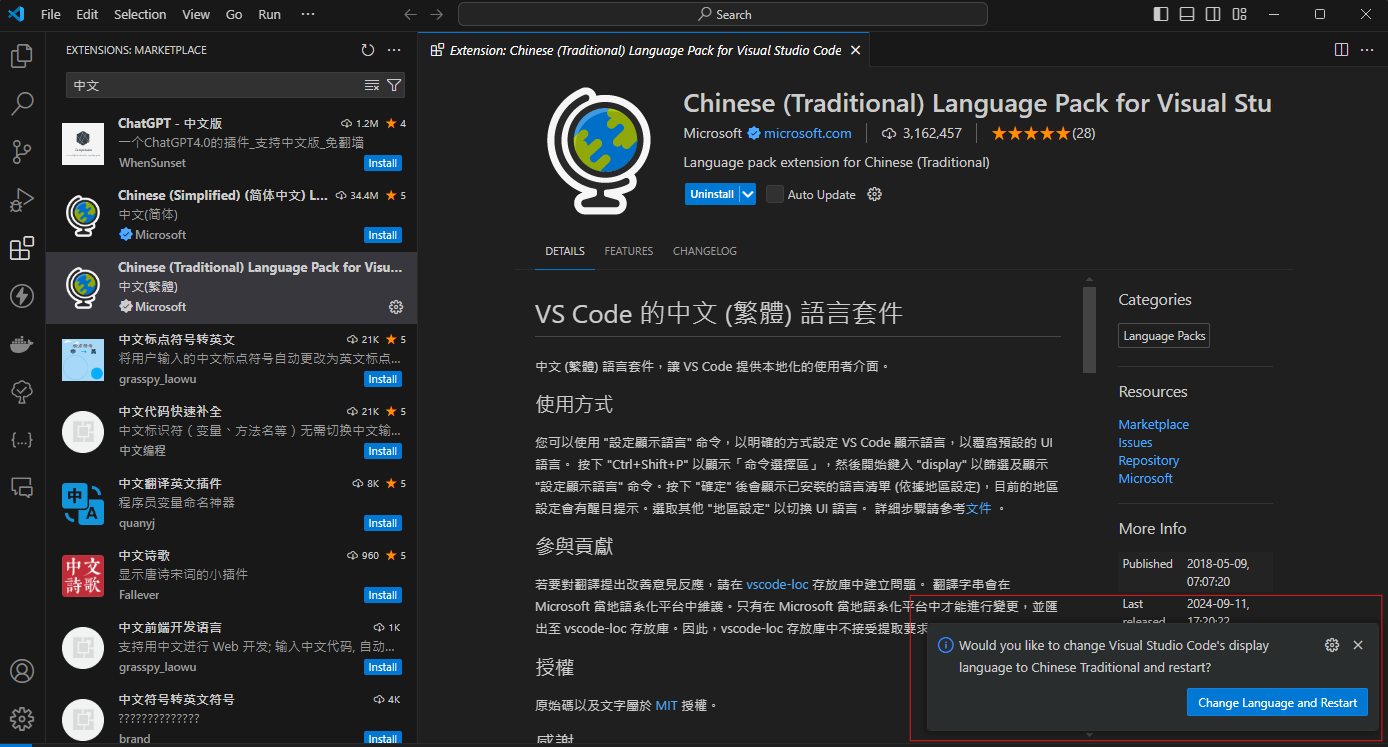Screen dimensions: 1388x747
Task: Open the Search view in activity bar
Action: coord(22,103)
